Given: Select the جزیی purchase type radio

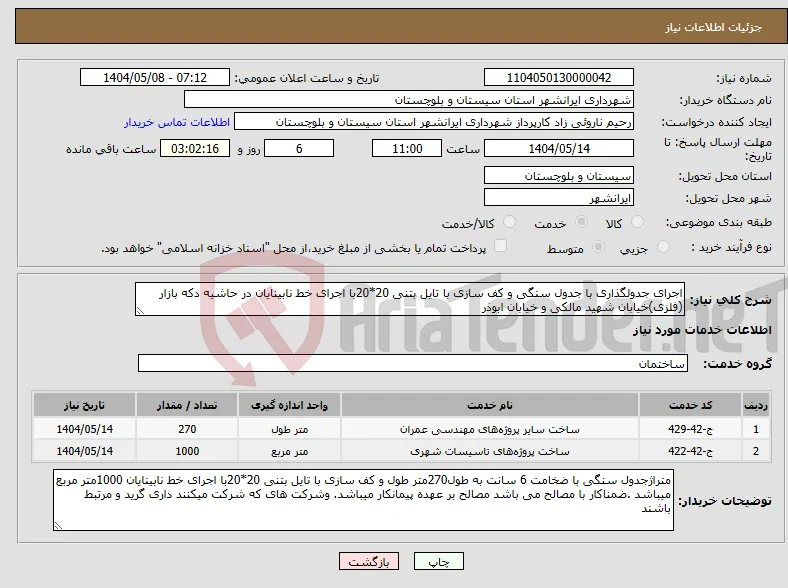Looking at the screenshot, I should [x=663, y=246].
